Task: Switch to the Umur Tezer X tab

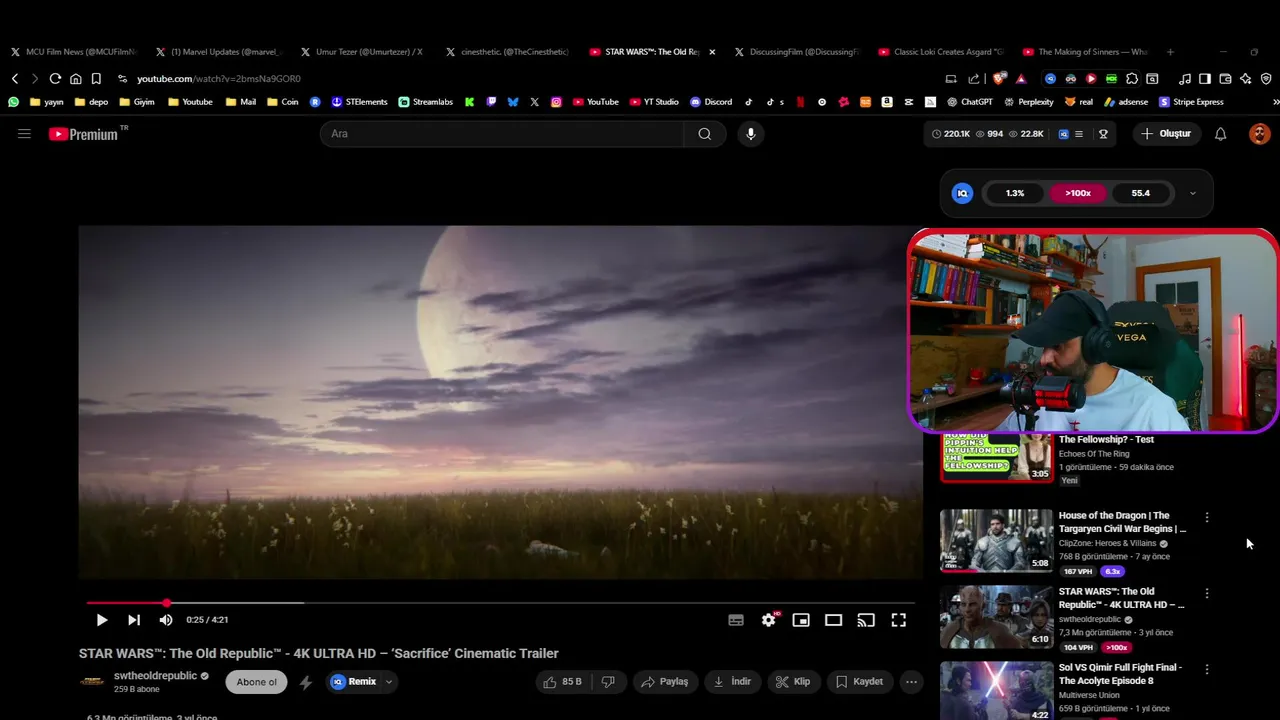Action: [365, 52]
